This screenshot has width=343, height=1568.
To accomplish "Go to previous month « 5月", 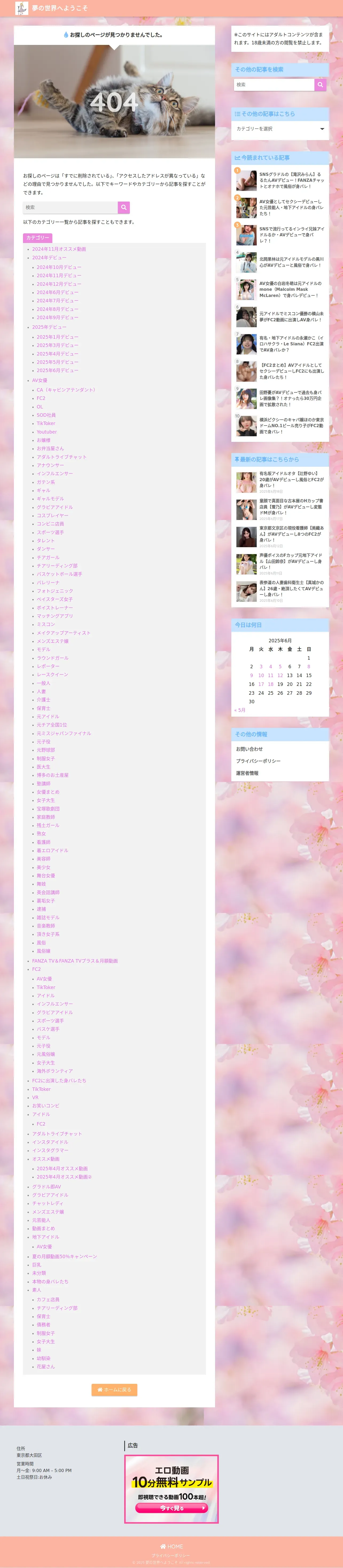I will [x=240, y=710].
